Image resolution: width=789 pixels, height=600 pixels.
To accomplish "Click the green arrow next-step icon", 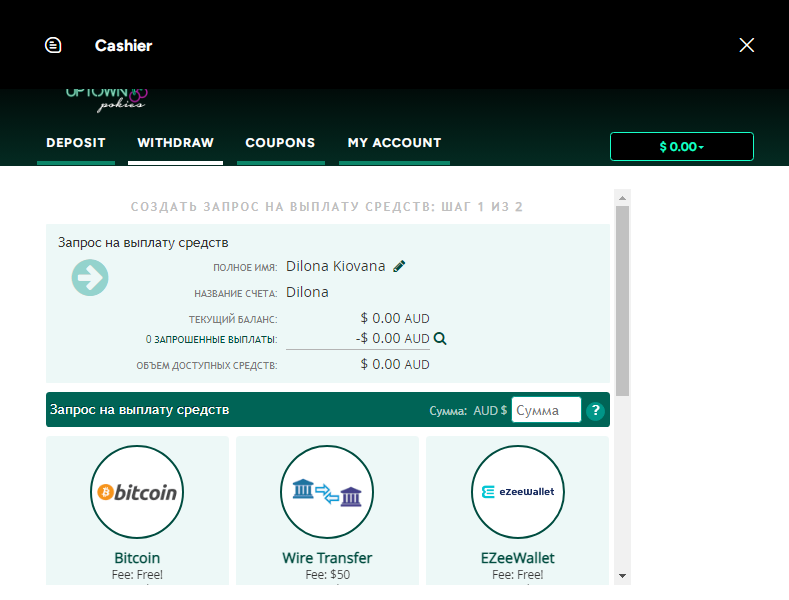I will coord(90,277).
